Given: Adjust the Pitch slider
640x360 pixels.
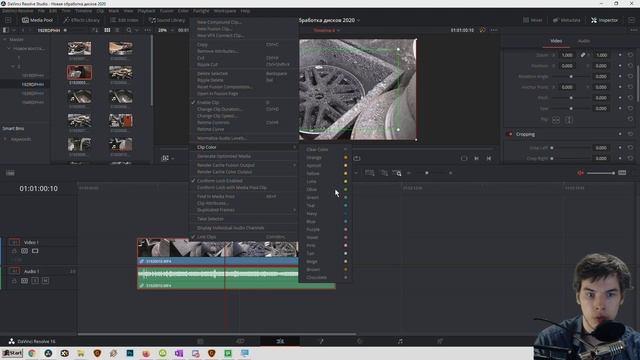Looking at the screenshot, I should pyautogui.click(x=571, y=98).
